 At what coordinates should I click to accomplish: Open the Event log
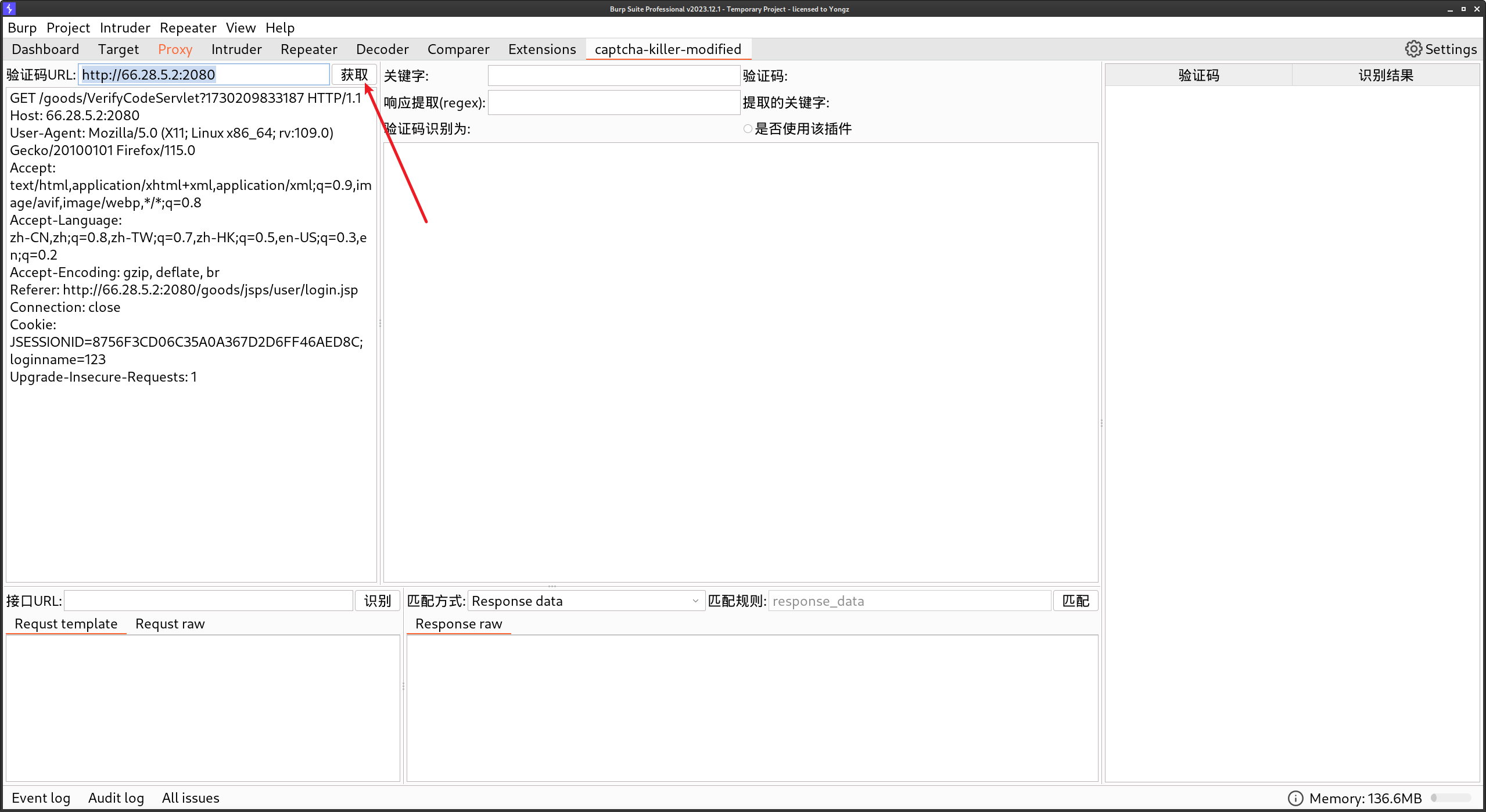click(x=41, y=798)
